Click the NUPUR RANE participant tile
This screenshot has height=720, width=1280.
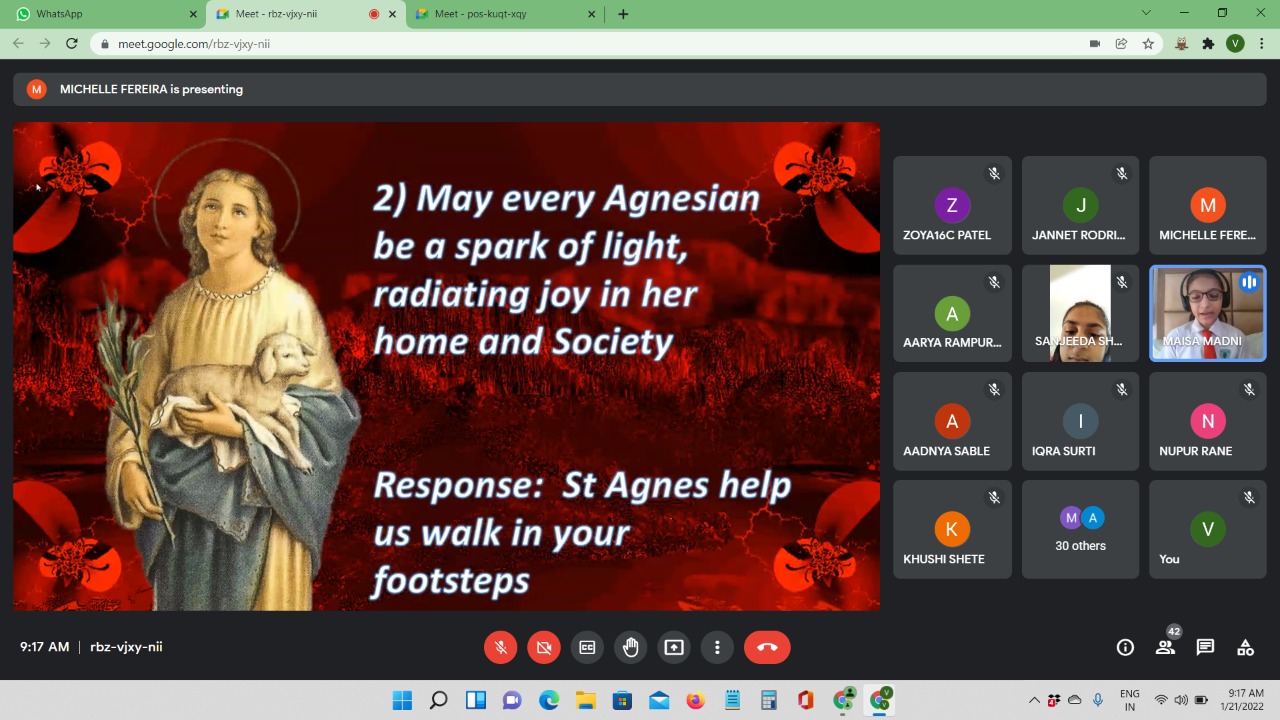pos(1208,421)
